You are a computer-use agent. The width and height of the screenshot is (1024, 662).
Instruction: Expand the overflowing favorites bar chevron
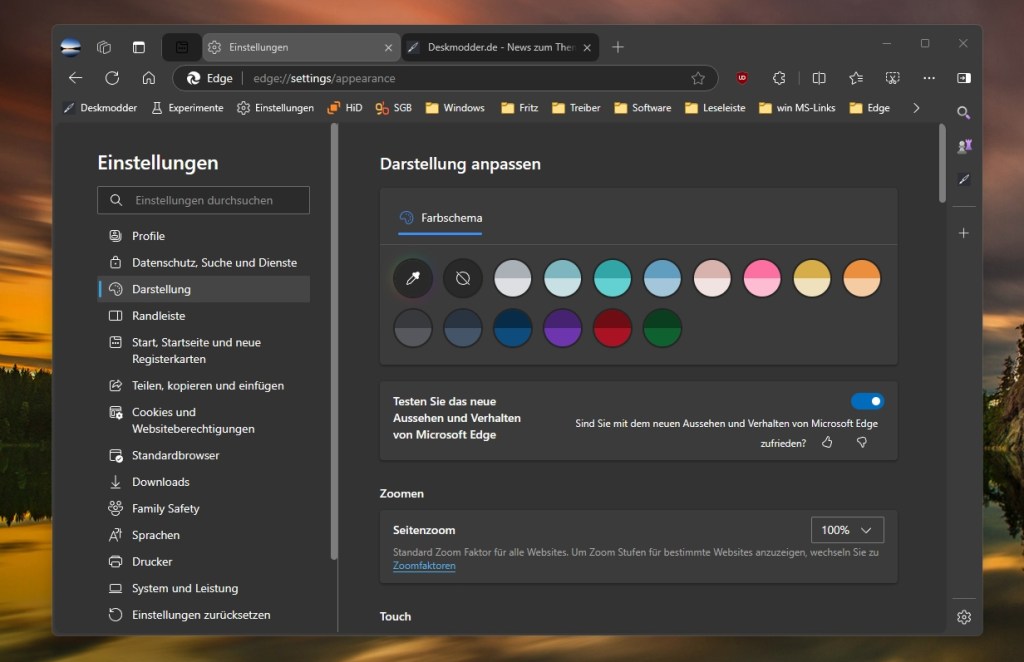916,107
